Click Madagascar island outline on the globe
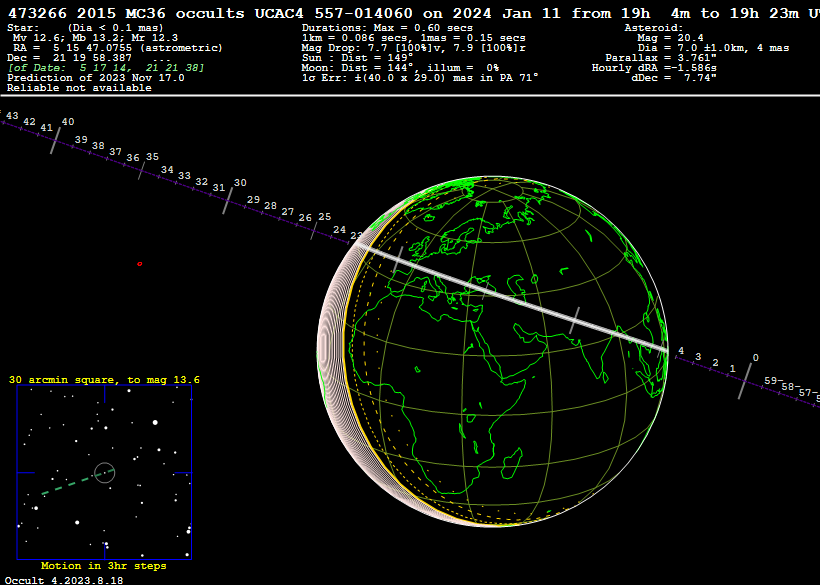This screenshot has width=820, height=585. pyautogui.click(x=512, y=464)
